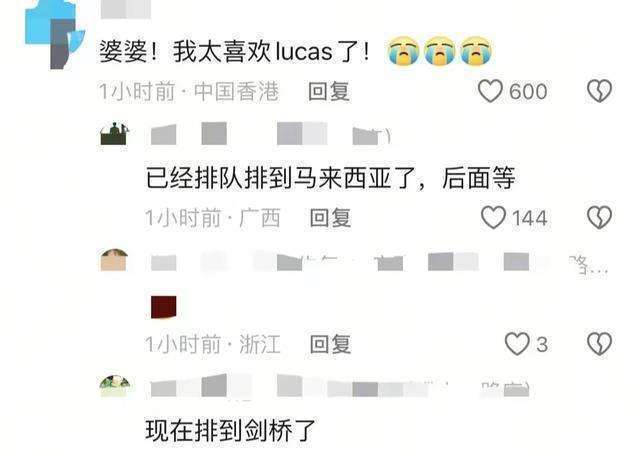Reply to the 浙江 comment via 回复

330,344
